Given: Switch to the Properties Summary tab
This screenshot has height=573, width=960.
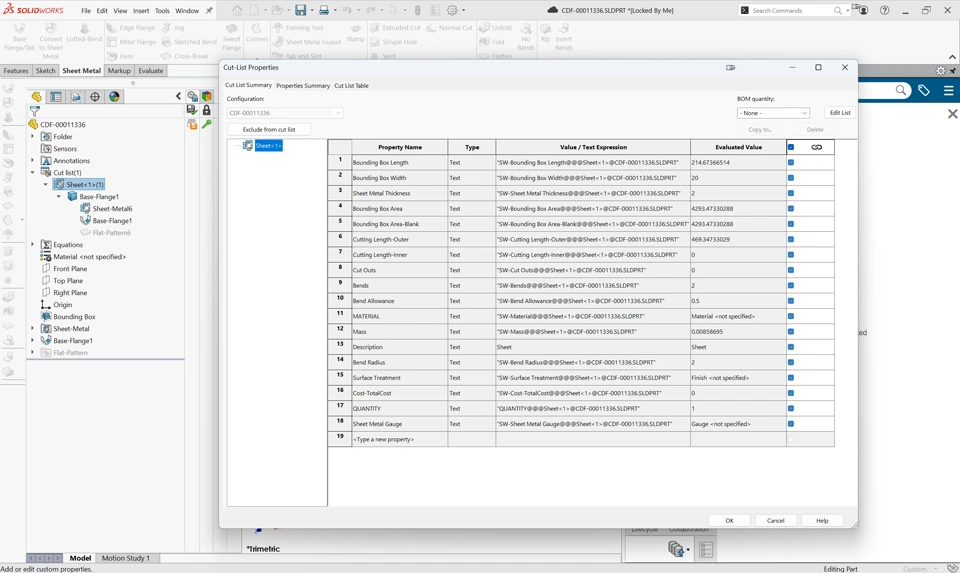Looking at the screenshot, I should [303, 86].
